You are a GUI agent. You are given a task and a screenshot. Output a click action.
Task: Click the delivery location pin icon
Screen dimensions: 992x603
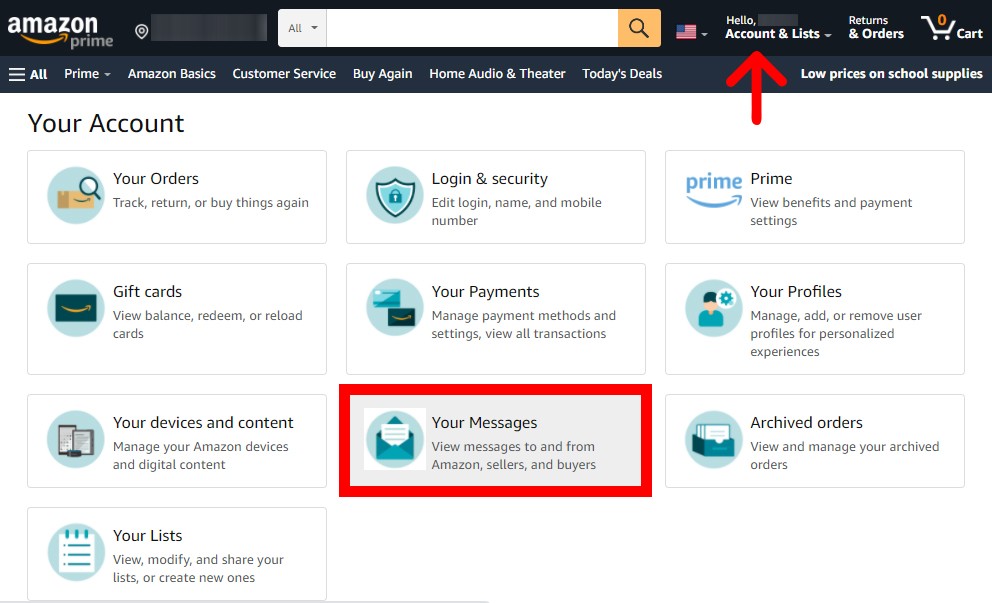(142, 31)
